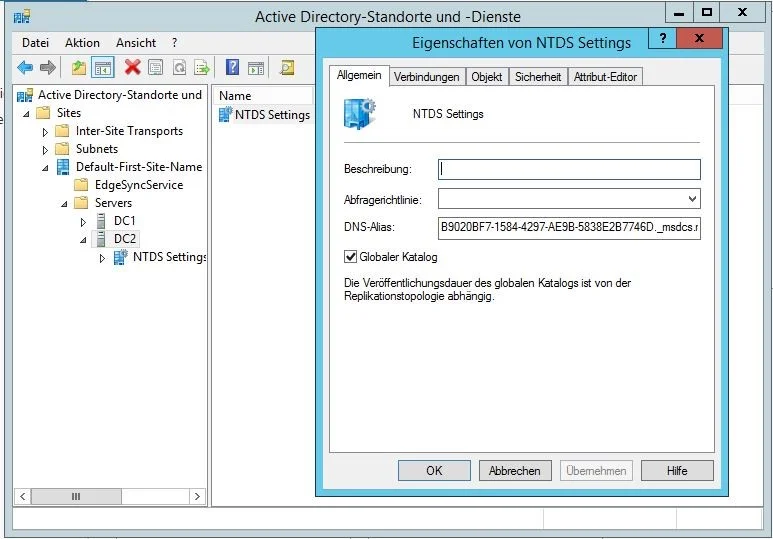
Task: Click the DNS-Alias text field
Action: coord(569,227)
